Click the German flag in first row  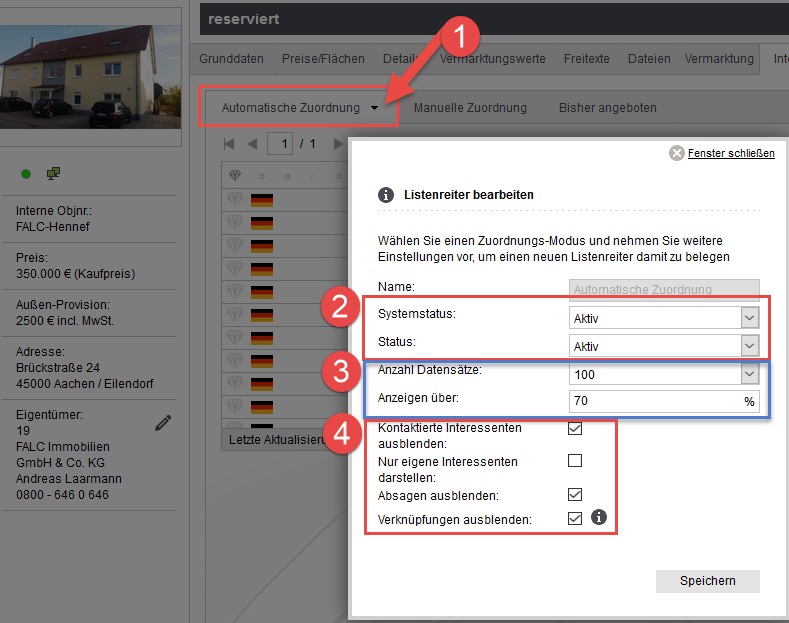click(262, 200)
